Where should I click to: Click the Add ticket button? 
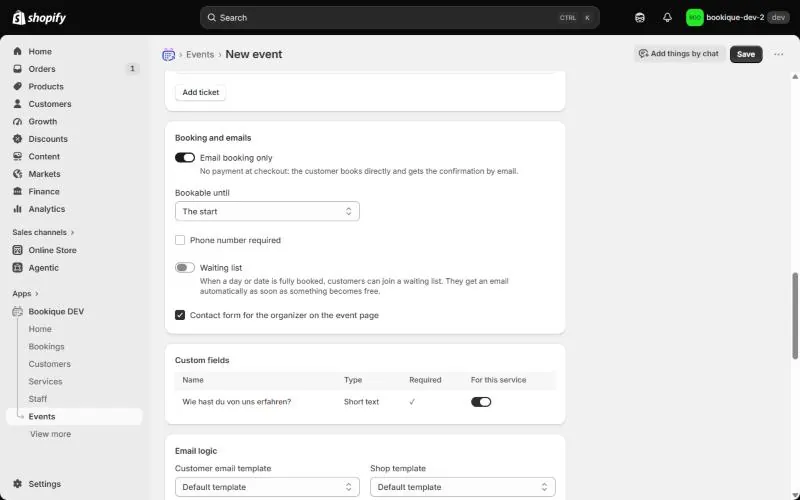(x=201, y=92)
